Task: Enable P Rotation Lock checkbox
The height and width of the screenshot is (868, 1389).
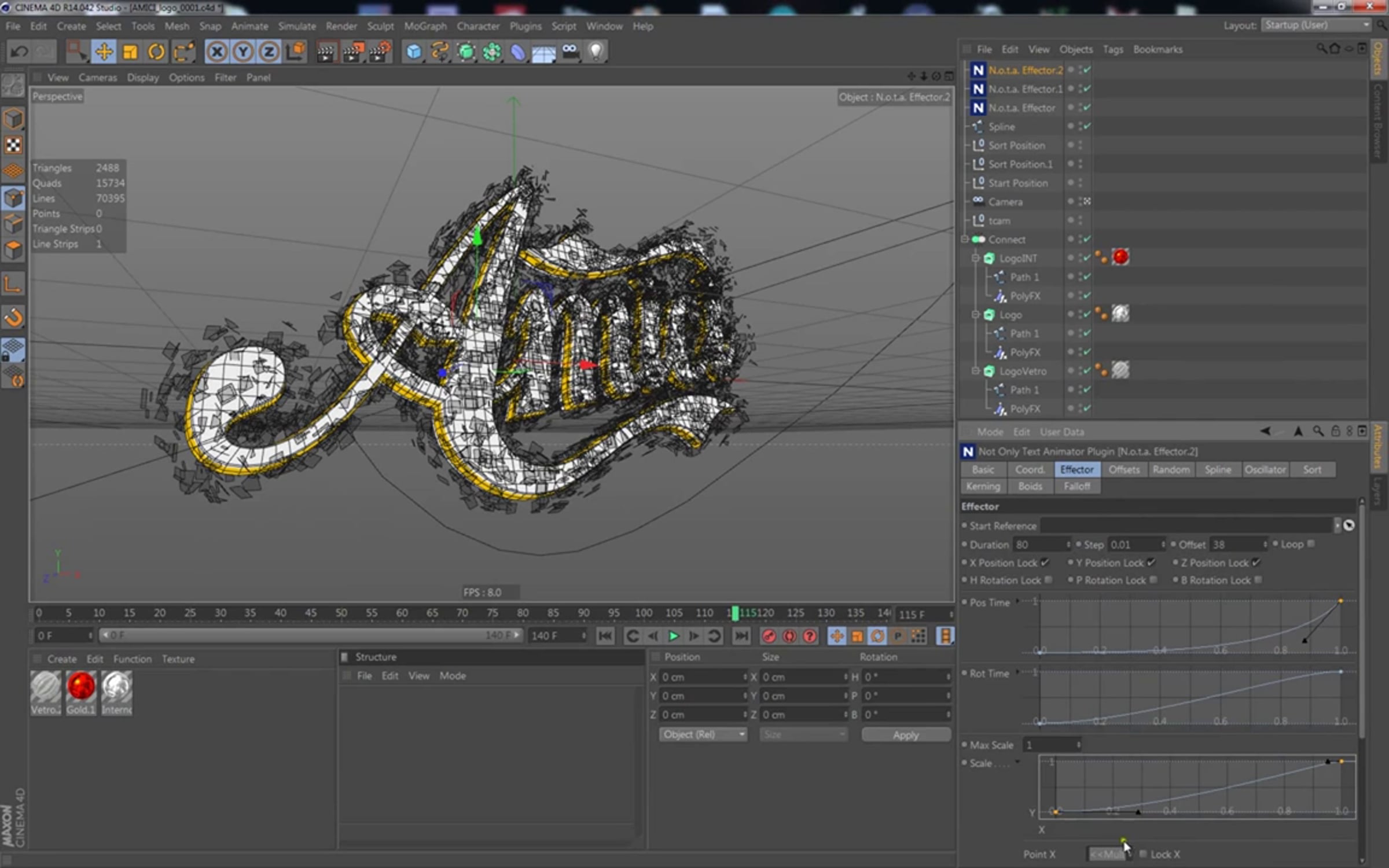Action: [1153, 580]
